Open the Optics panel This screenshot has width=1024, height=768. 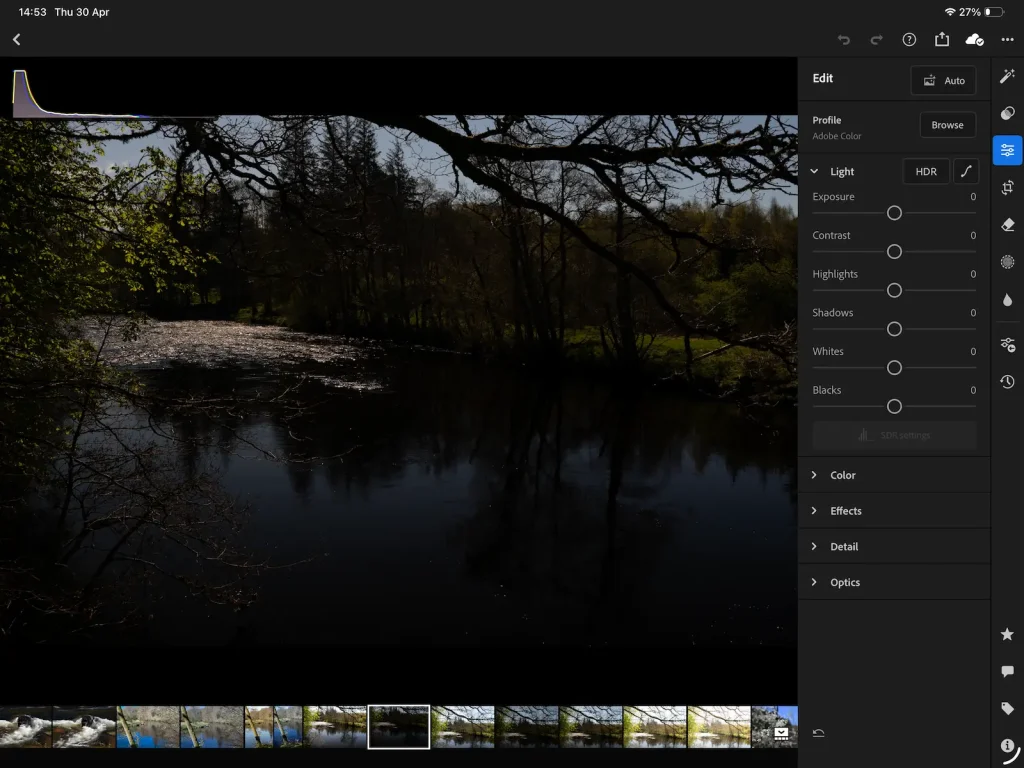pyautogui.click(x=845, y=582)
